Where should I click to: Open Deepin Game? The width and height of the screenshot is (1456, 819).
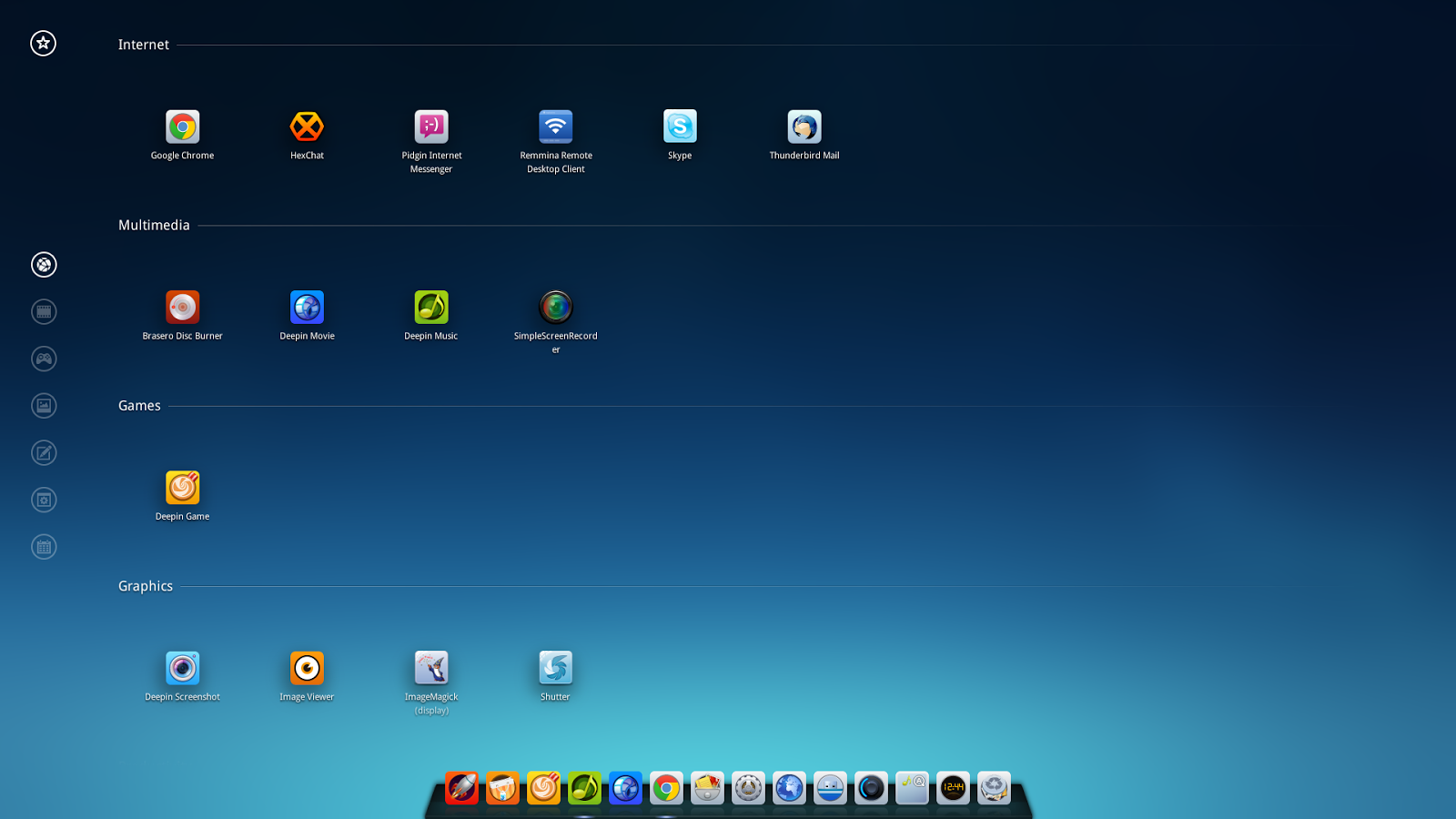pyautogui.click(x=182, y=489)
